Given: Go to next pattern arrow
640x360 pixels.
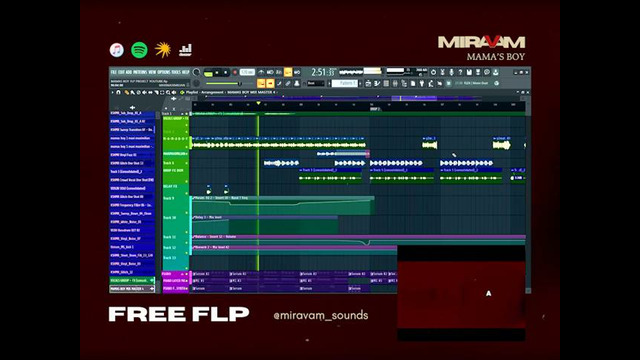Looking at the screenshot, I should pos(360,83).
